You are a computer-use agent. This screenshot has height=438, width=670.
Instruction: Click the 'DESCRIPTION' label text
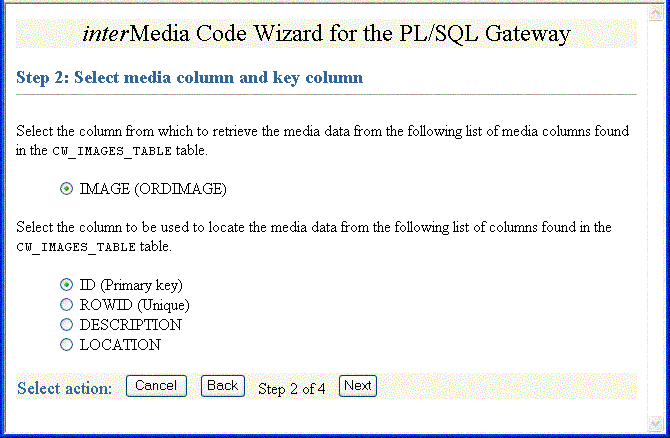coord(130,325)
